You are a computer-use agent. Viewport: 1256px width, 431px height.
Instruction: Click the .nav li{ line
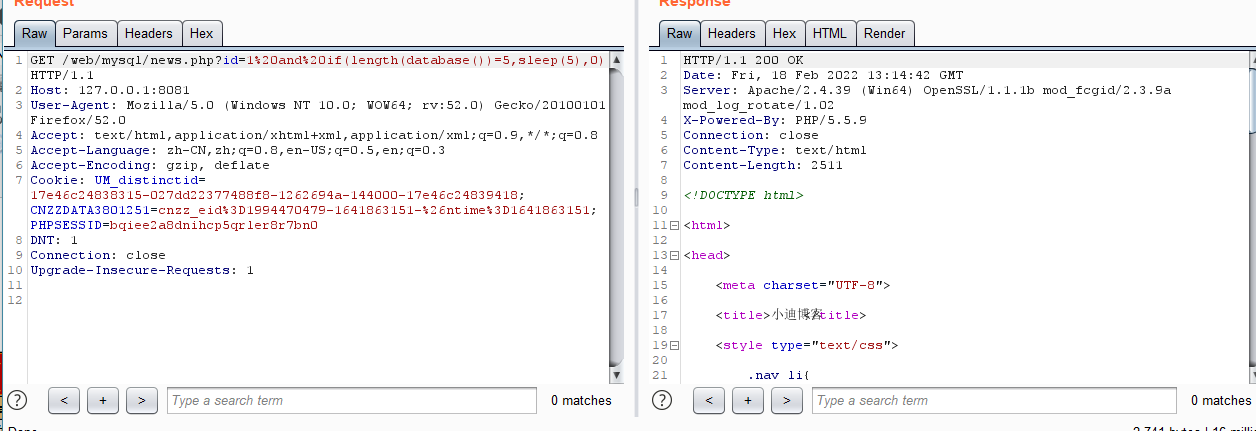pos(779,375)
